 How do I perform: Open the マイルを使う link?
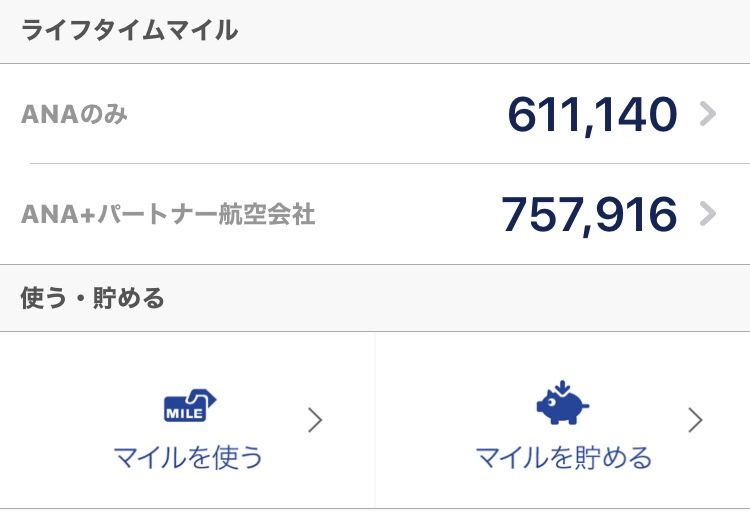pos(188,457)
